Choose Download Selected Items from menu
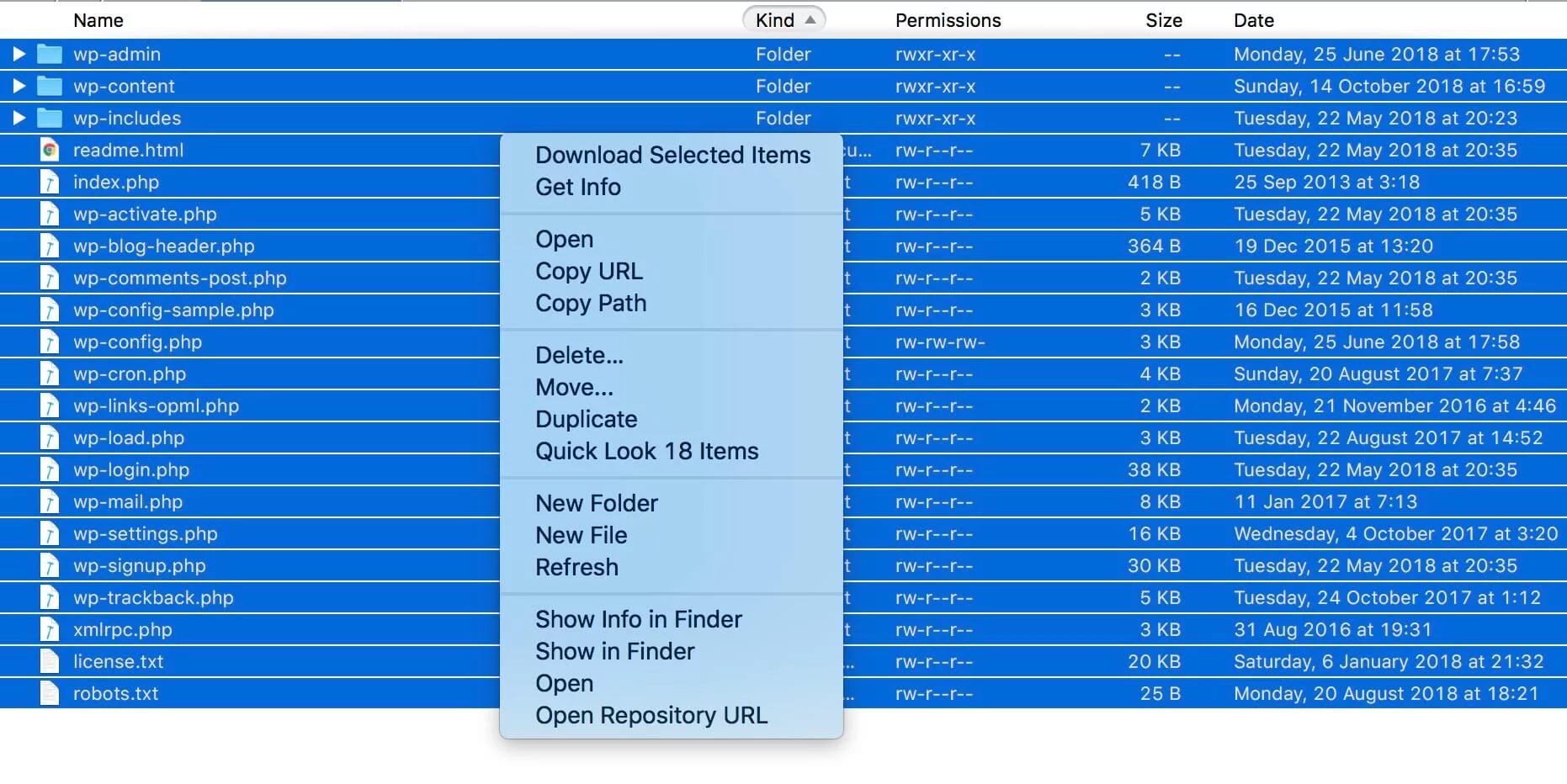This screenshot has width=1567, height=784. pyautogui.click(x=672, y=156)
